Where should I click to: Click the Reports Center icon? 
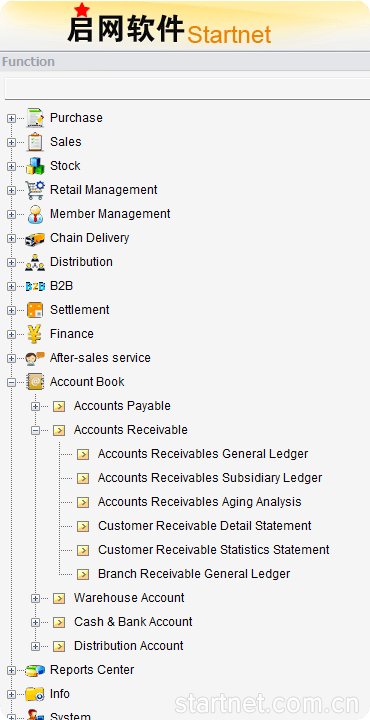35,670
